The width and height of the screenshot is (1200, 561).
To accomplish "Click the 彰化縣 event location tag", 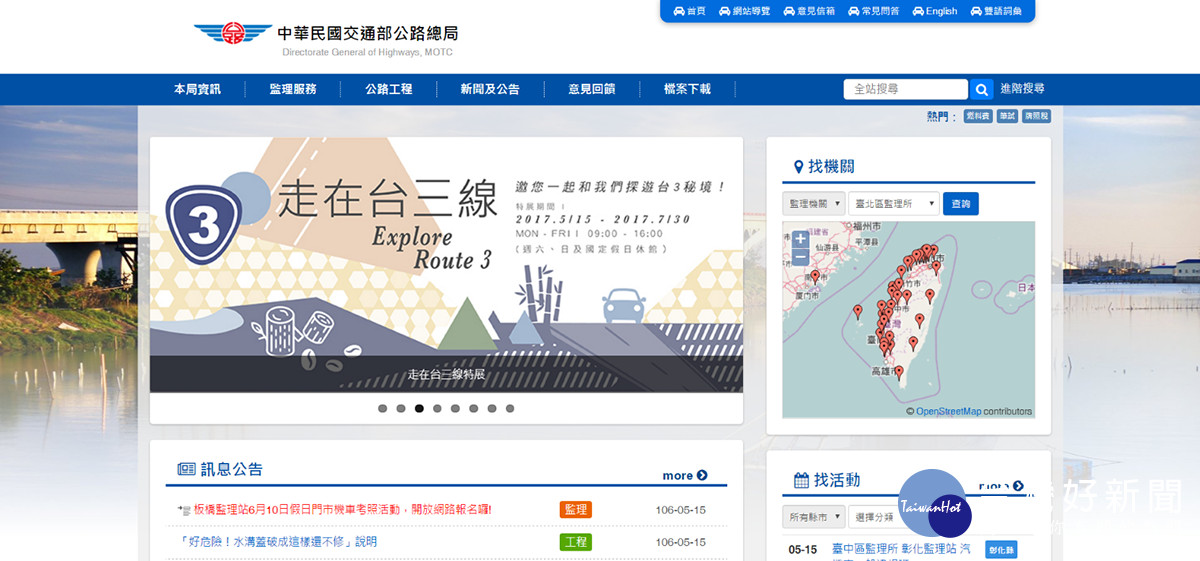I will [x=1001, y=549].
